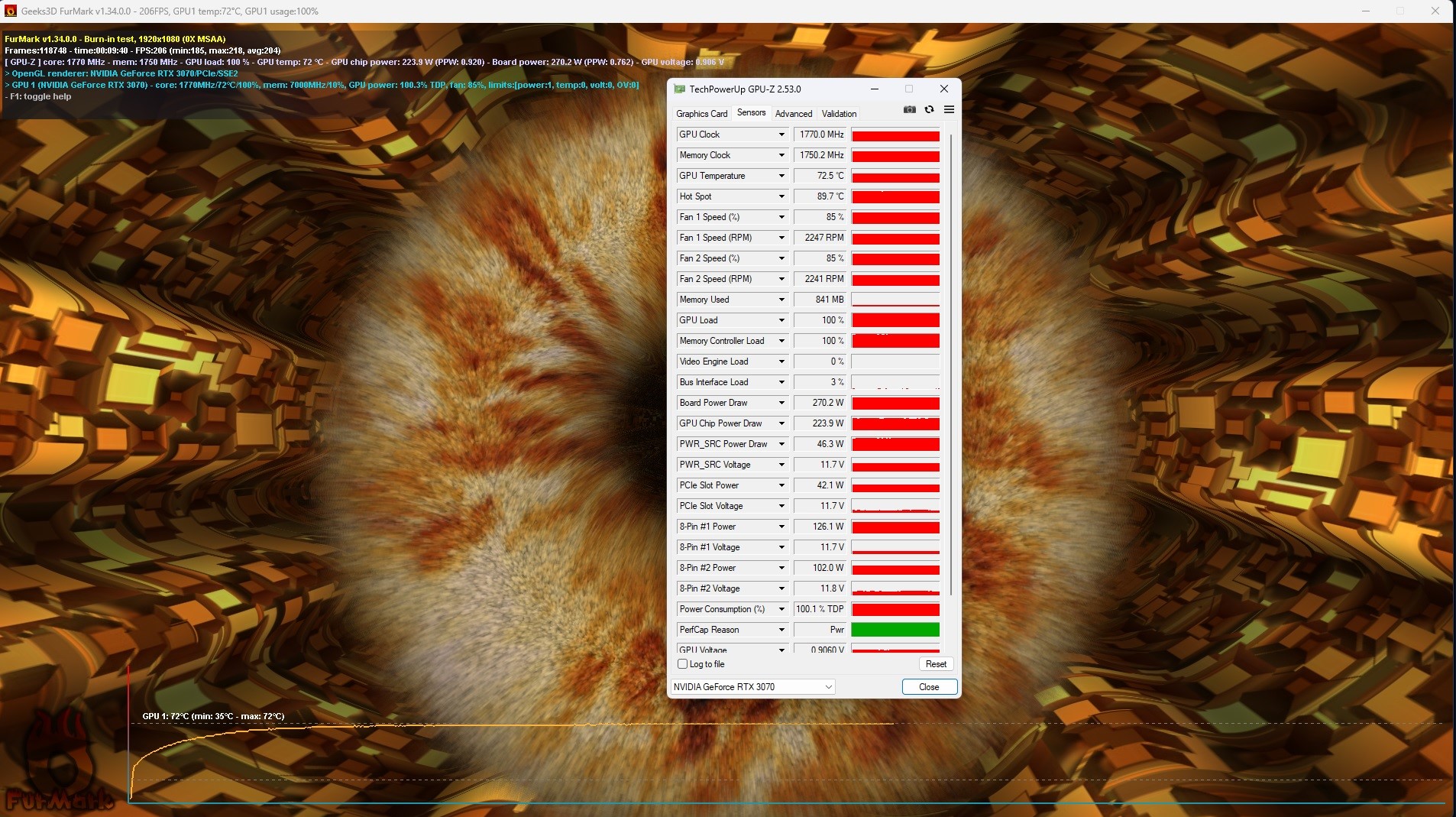This screenshot has width=1456, height=817.
Task: Open the NVIDIA GeForce RTX 3070 device dropdown
Action: [752, 687]
